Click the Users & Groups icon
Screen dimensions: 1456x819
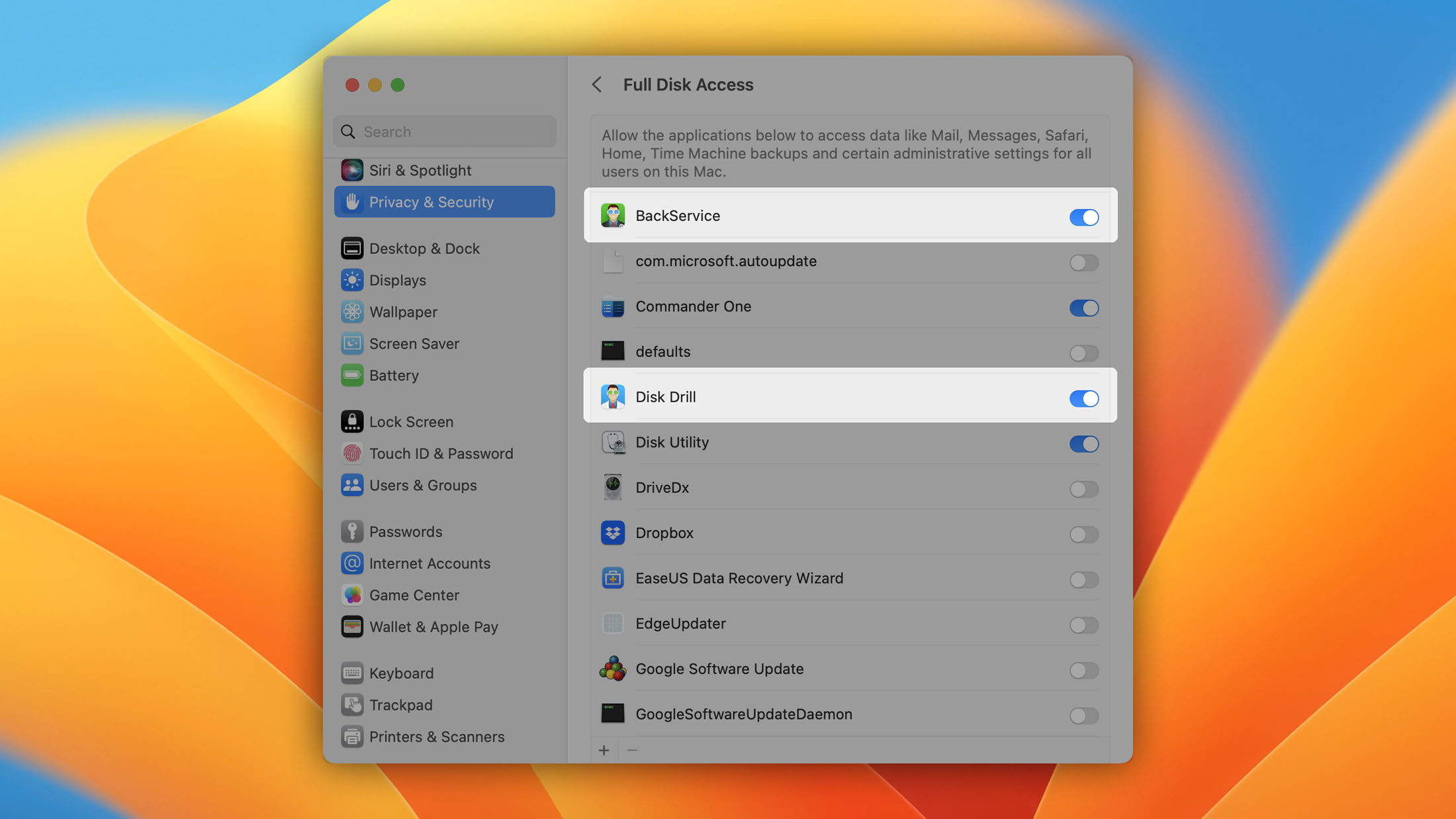(351, 485)
